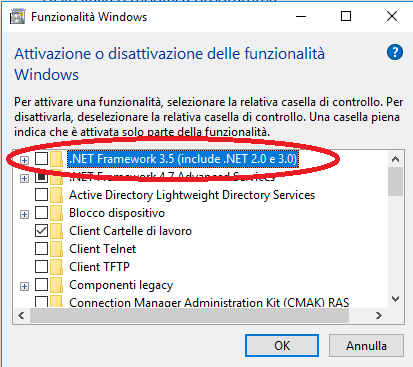Expand the Blocco dispositivo node
The height and width of the screenshot is (367, 413).
click(24, 214)
